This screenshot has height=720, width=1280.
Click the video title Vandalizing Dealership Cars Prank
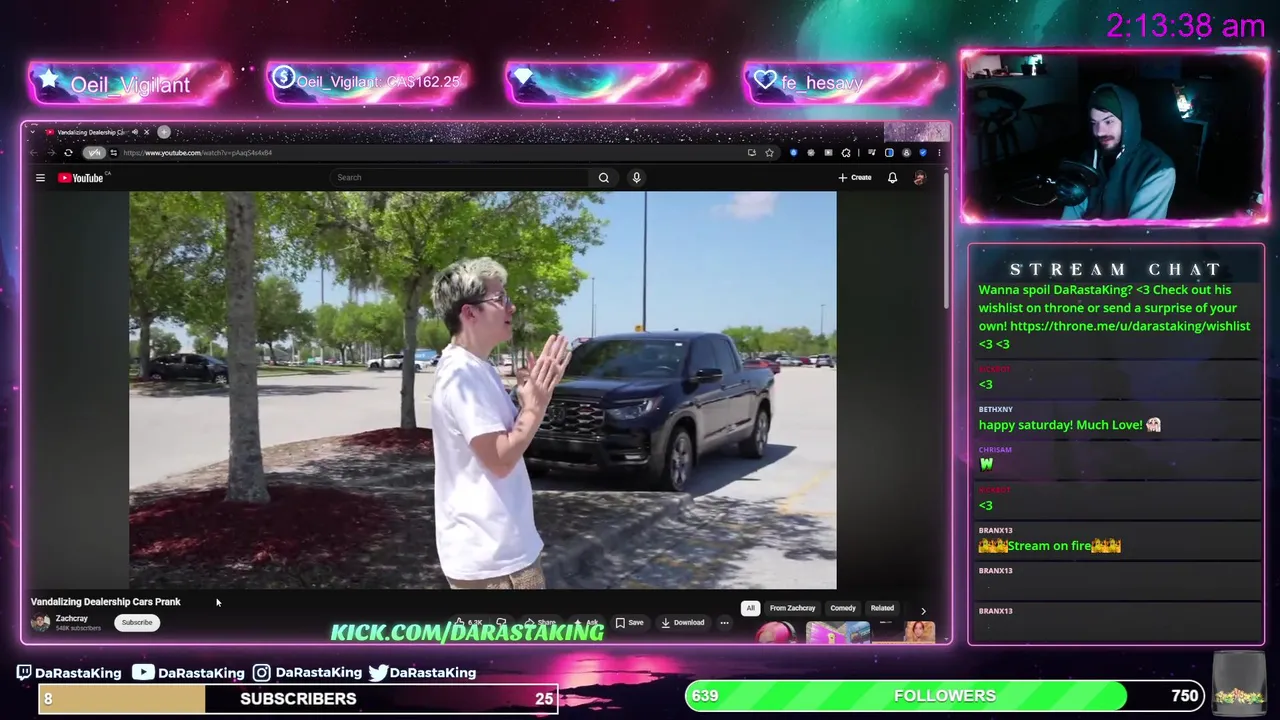pos(105,602)
